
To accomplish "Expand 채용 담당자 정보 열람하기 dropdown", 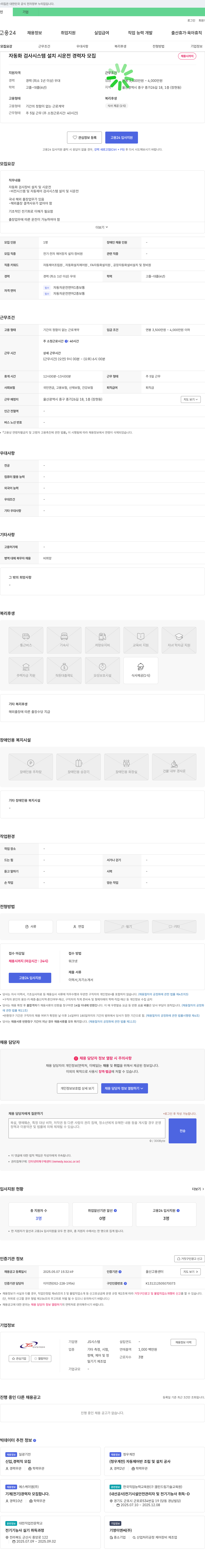I will click(x=124, y=1088).
